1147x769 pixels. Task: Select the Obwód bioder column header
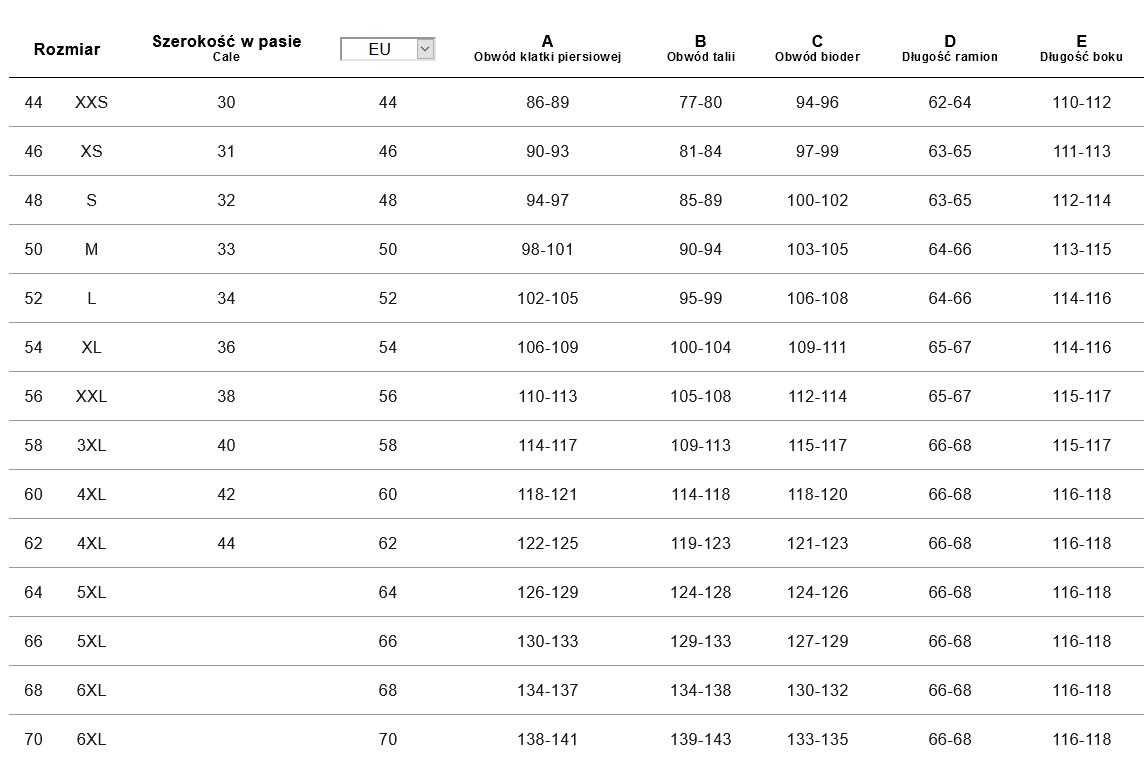[817, 48]
